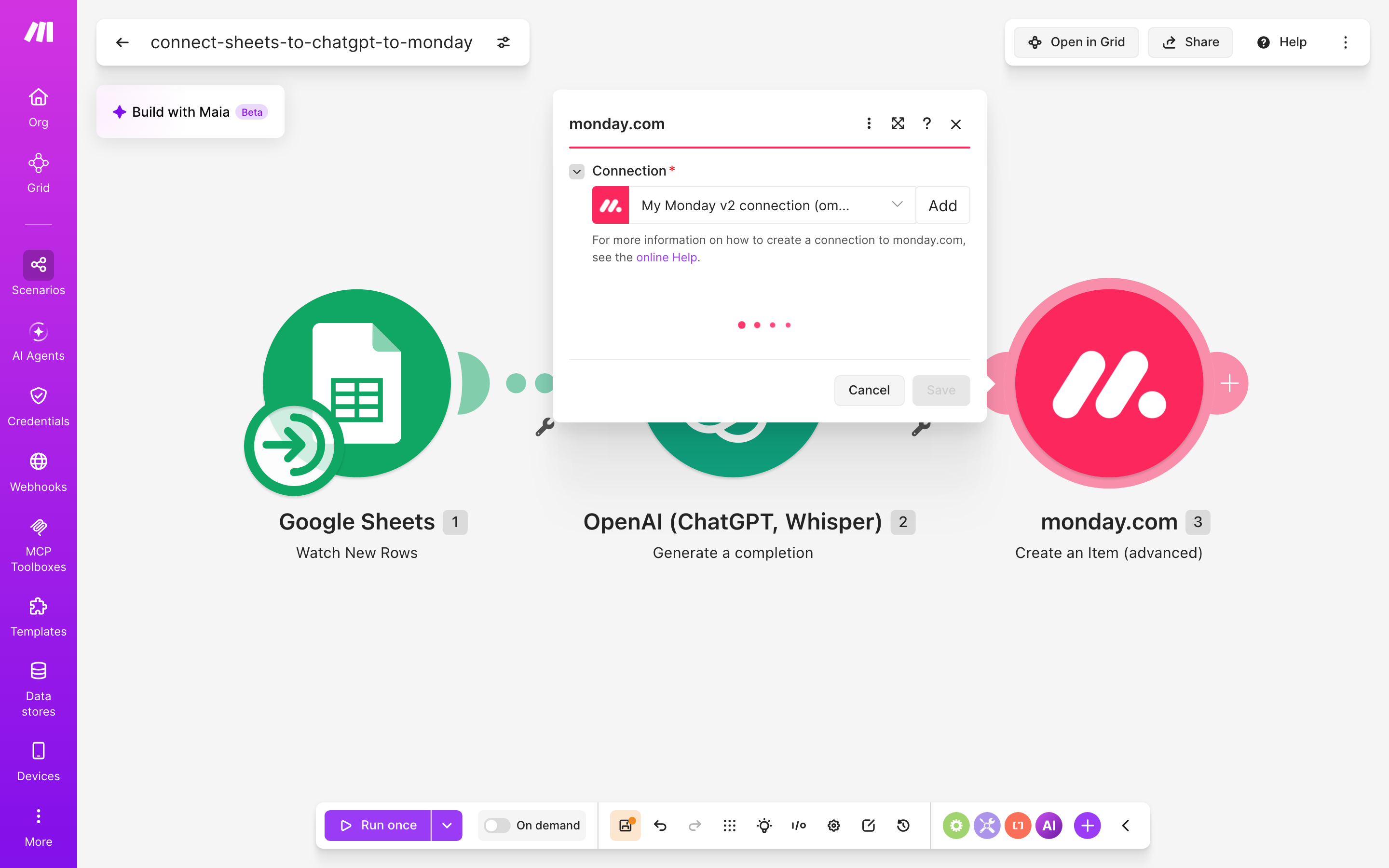Screen dimensions: 1389x868
Task: Click the plus to add a module after monday.com
Action: (1229, 383)
